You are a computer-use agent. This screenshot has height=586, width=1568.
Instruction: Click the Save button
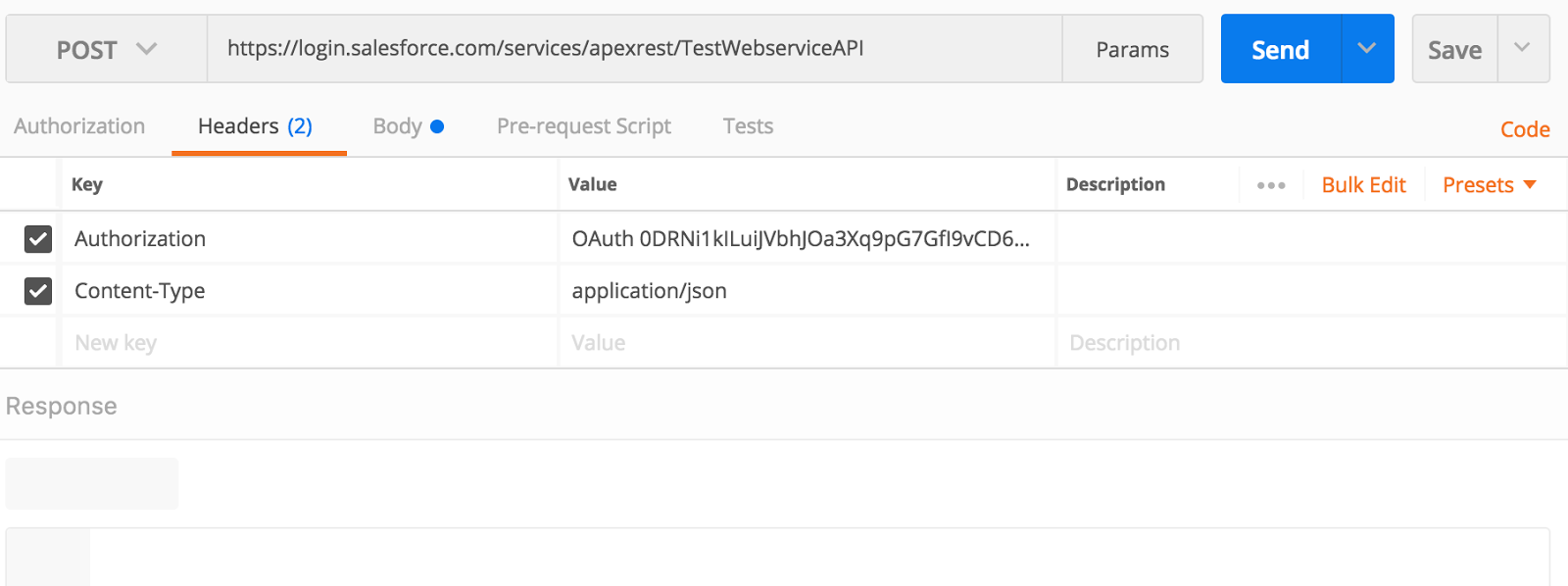(1454, 50)
